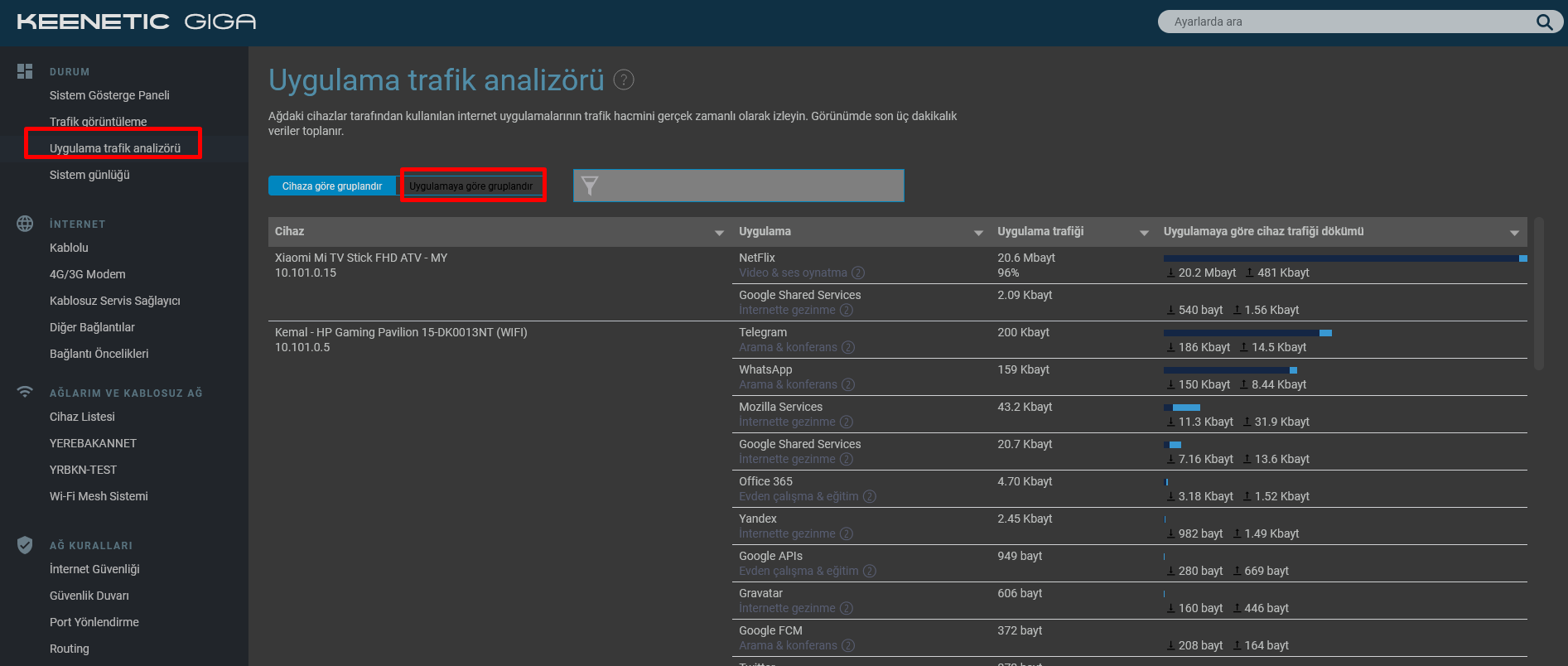Click the Keenetic Giga logo

pos(137,22)
